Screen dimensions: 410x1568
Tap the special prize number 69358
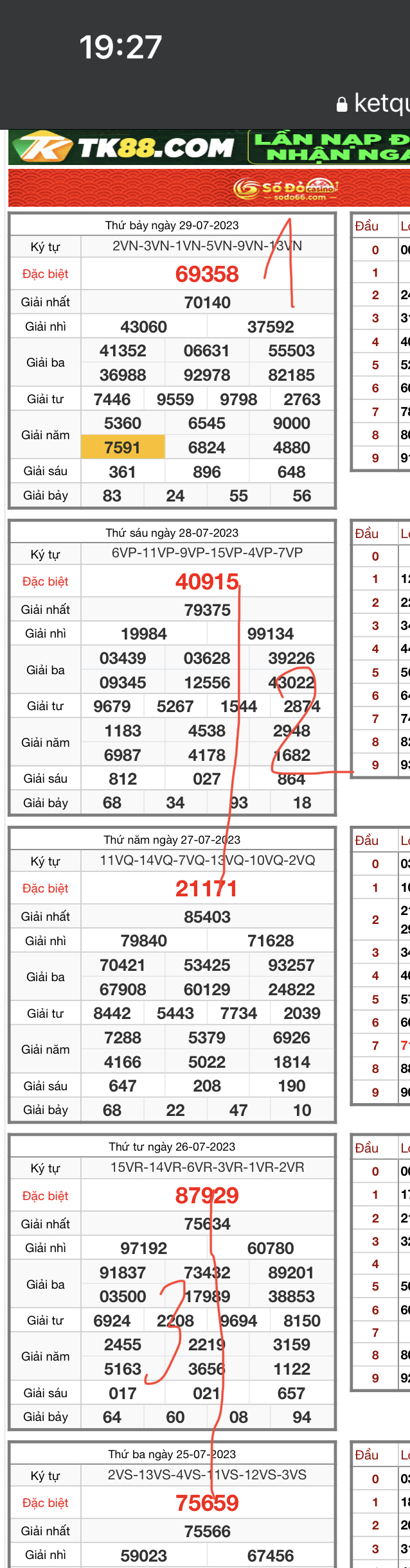tap(207, 274)
